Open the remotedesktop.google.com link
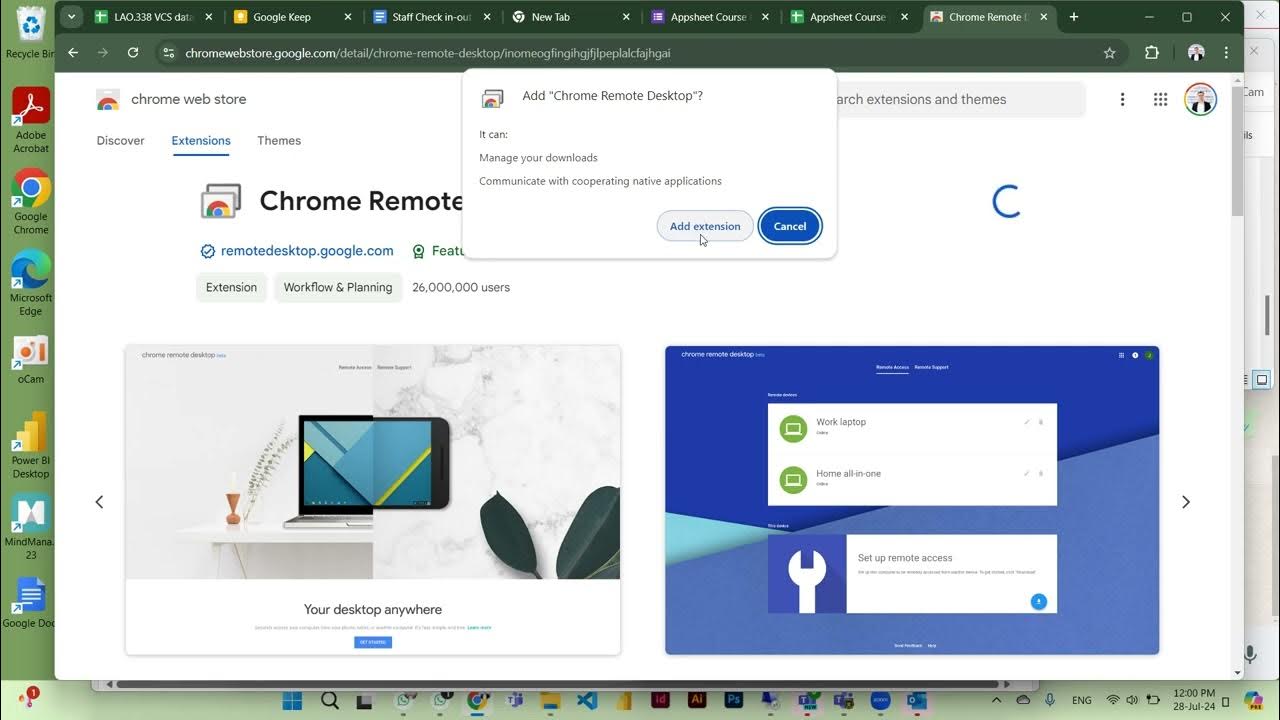 click(307, 251)
